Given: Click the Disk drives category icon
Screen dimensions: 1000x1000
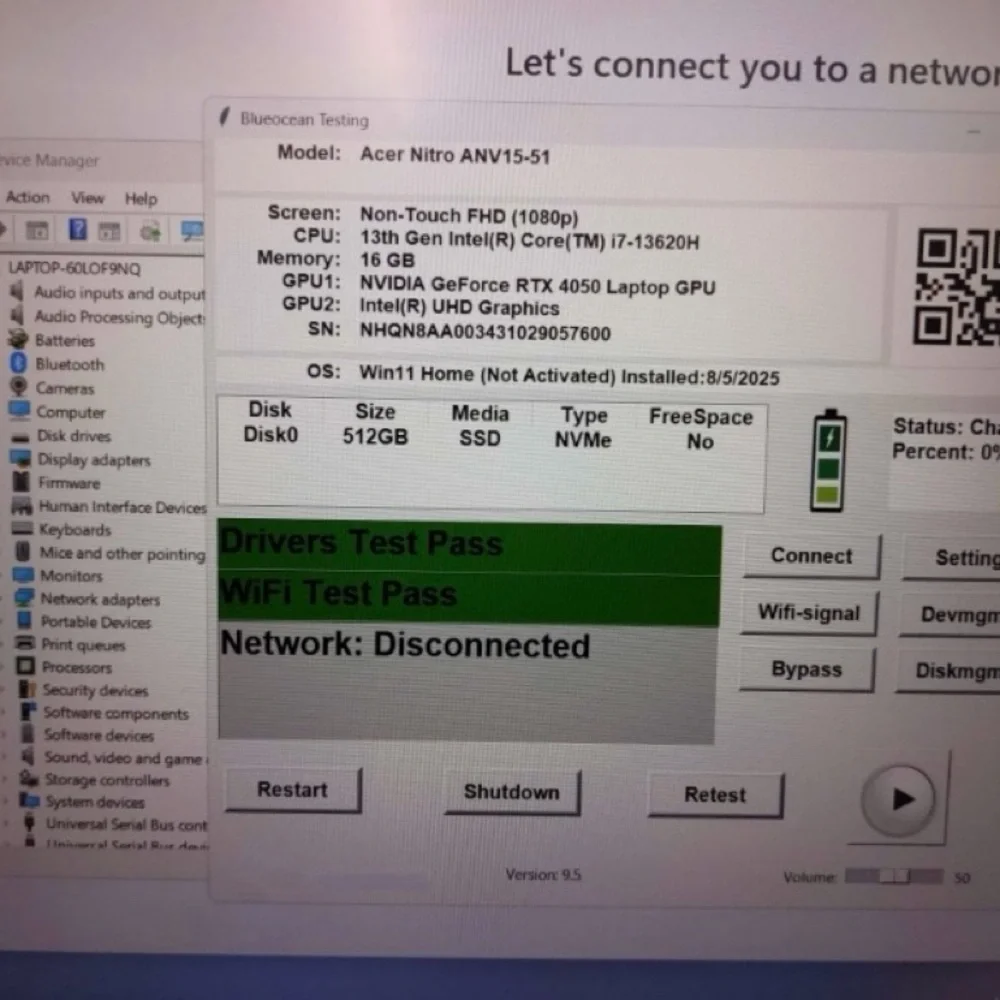Looking at the screenshot, I should click(x=20, y=437).
